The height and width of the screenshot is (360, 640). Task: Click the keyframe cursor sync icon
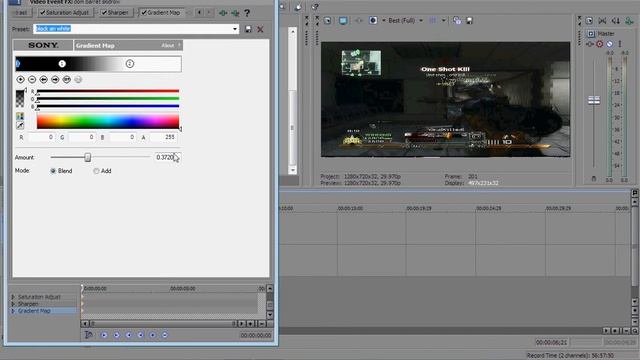pos(88,335)
